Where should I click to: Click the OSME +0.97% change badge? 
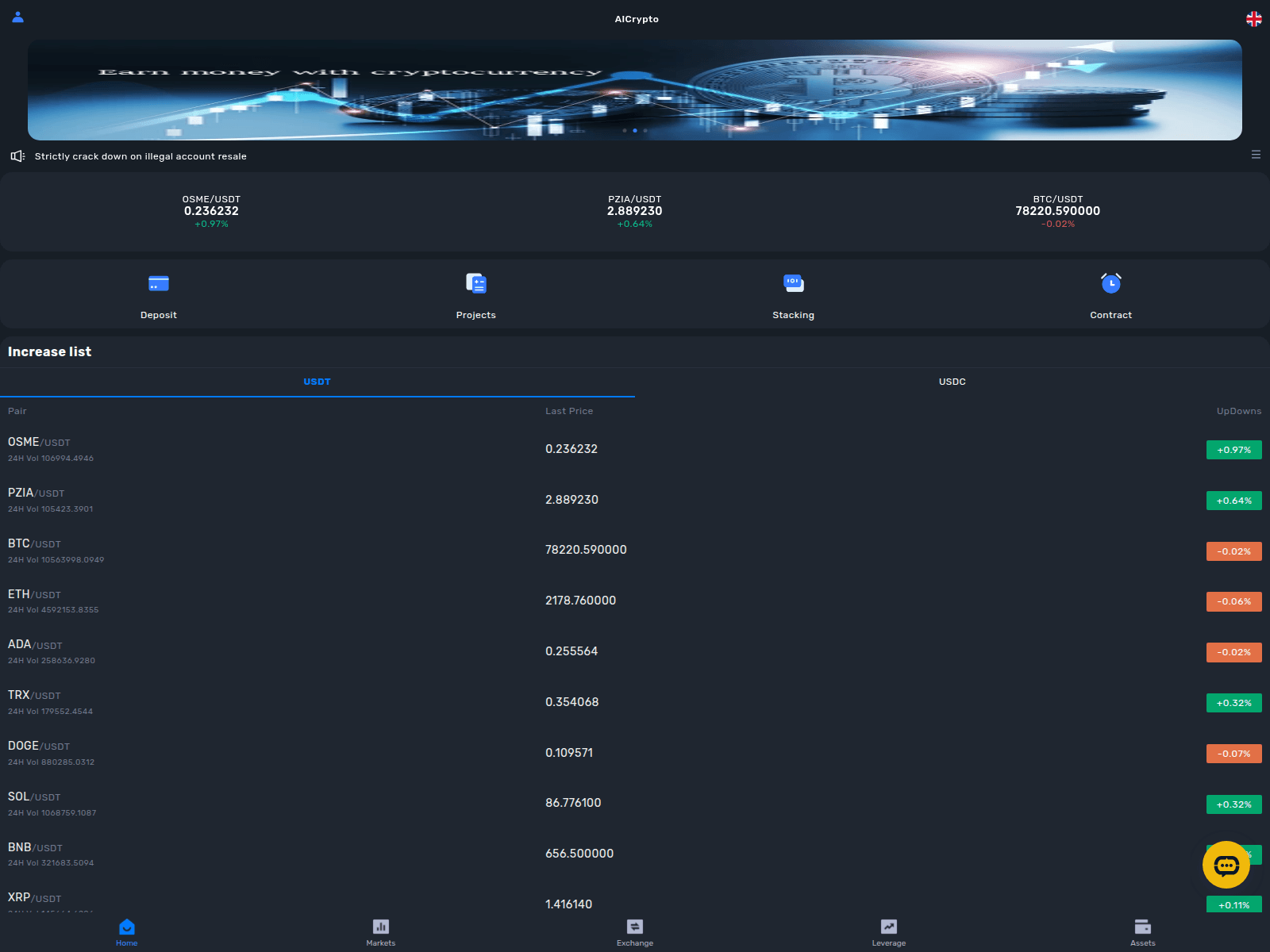click(1234, 450)
